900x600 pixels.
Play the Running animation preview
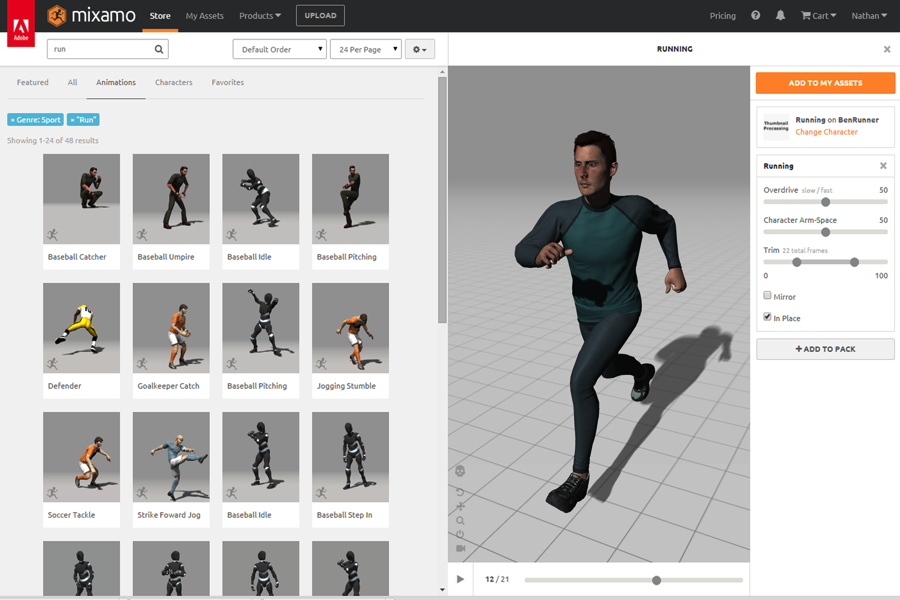(460, 579)
